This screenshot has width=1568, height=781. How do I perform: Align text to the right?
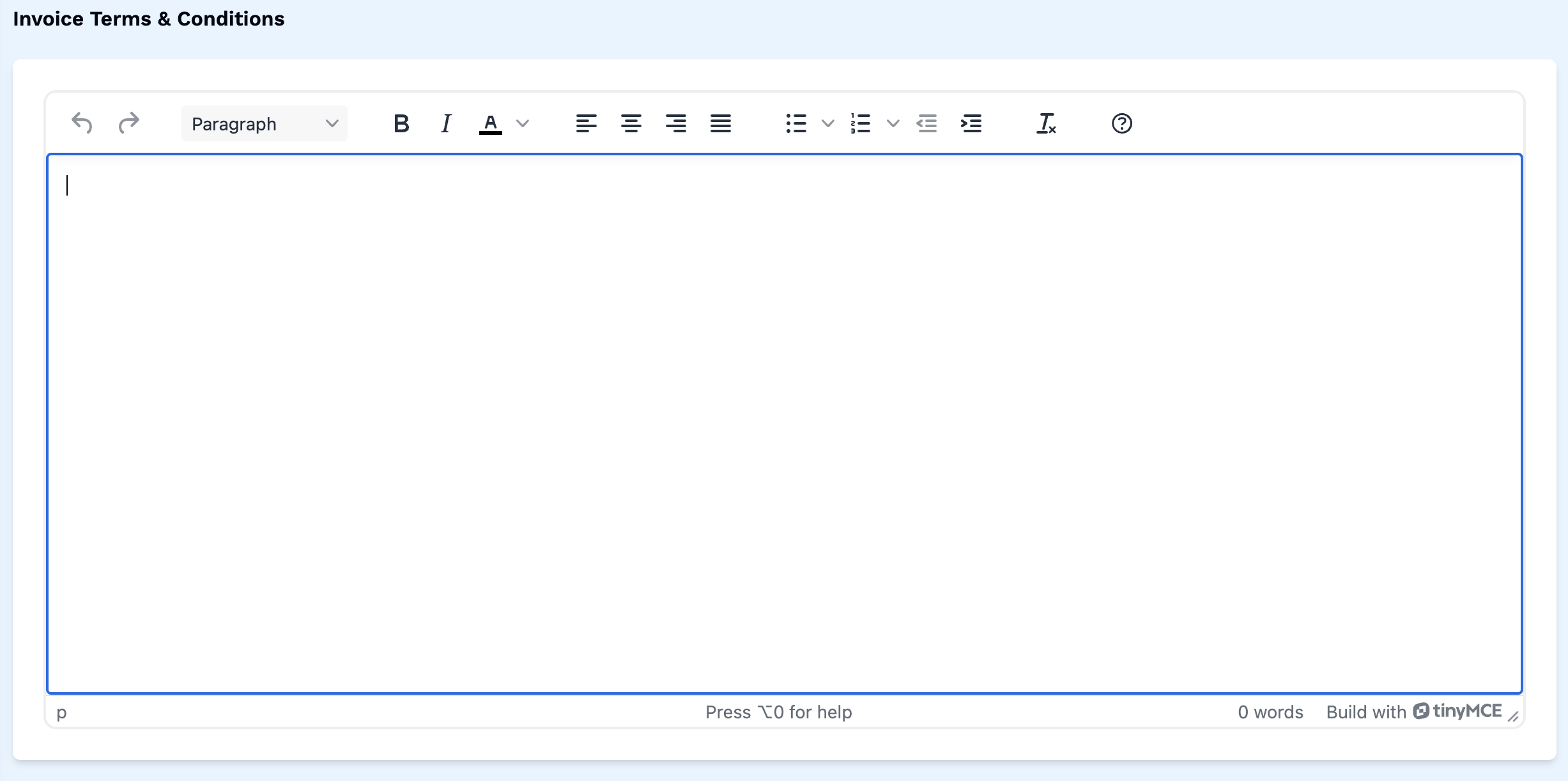(676, 123)
